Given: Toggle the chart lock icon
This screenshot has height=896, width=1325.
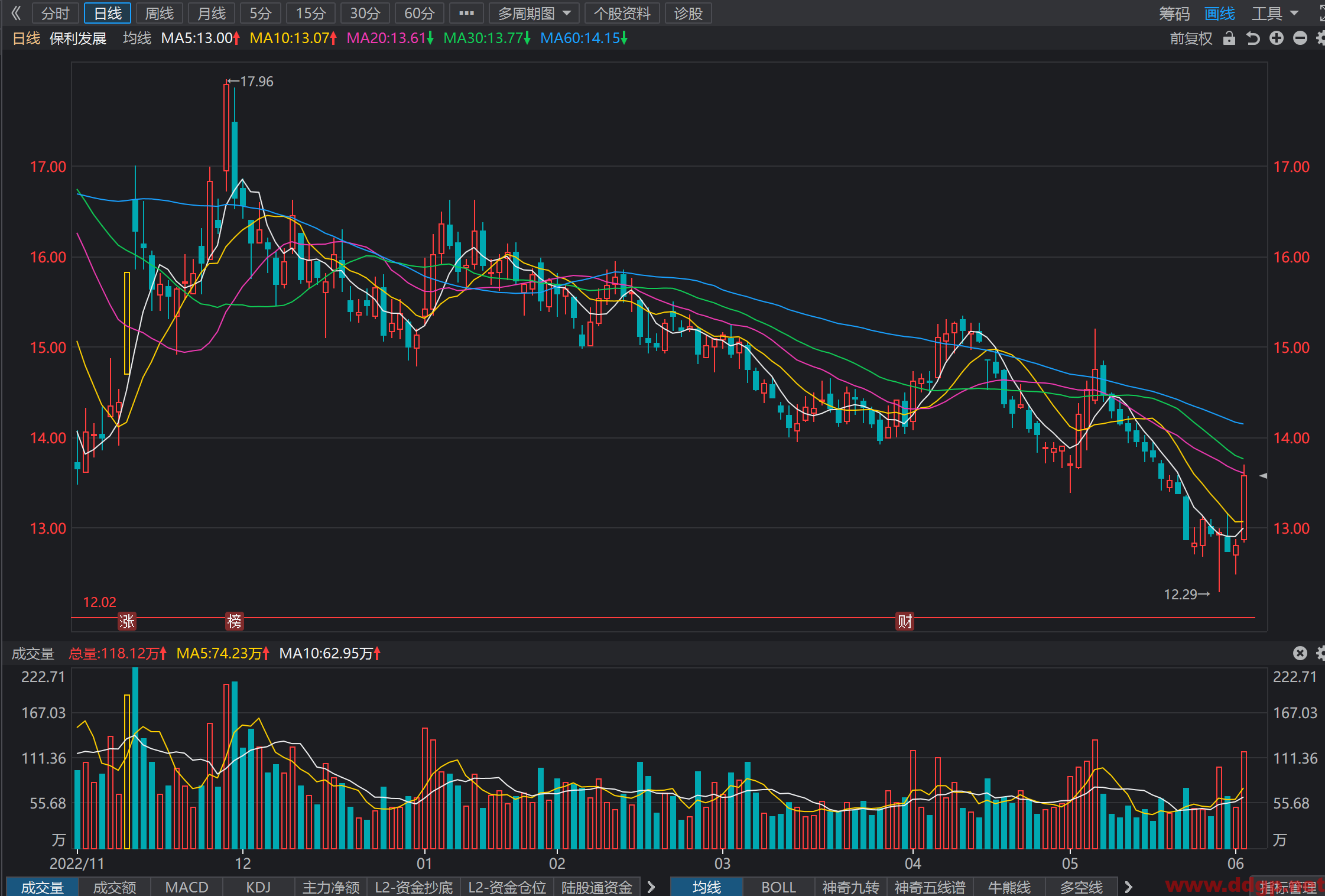Looking at the screenshot, I should (1229, 38).
